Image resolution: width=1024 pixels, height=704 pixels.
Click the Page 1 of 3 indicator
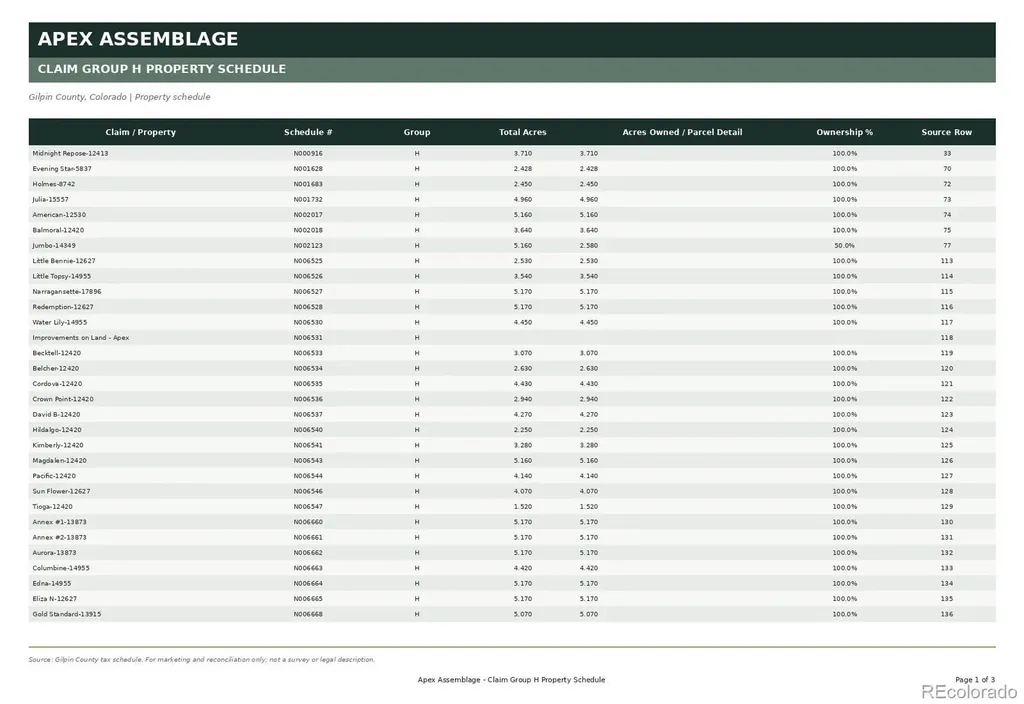(975, 680)
